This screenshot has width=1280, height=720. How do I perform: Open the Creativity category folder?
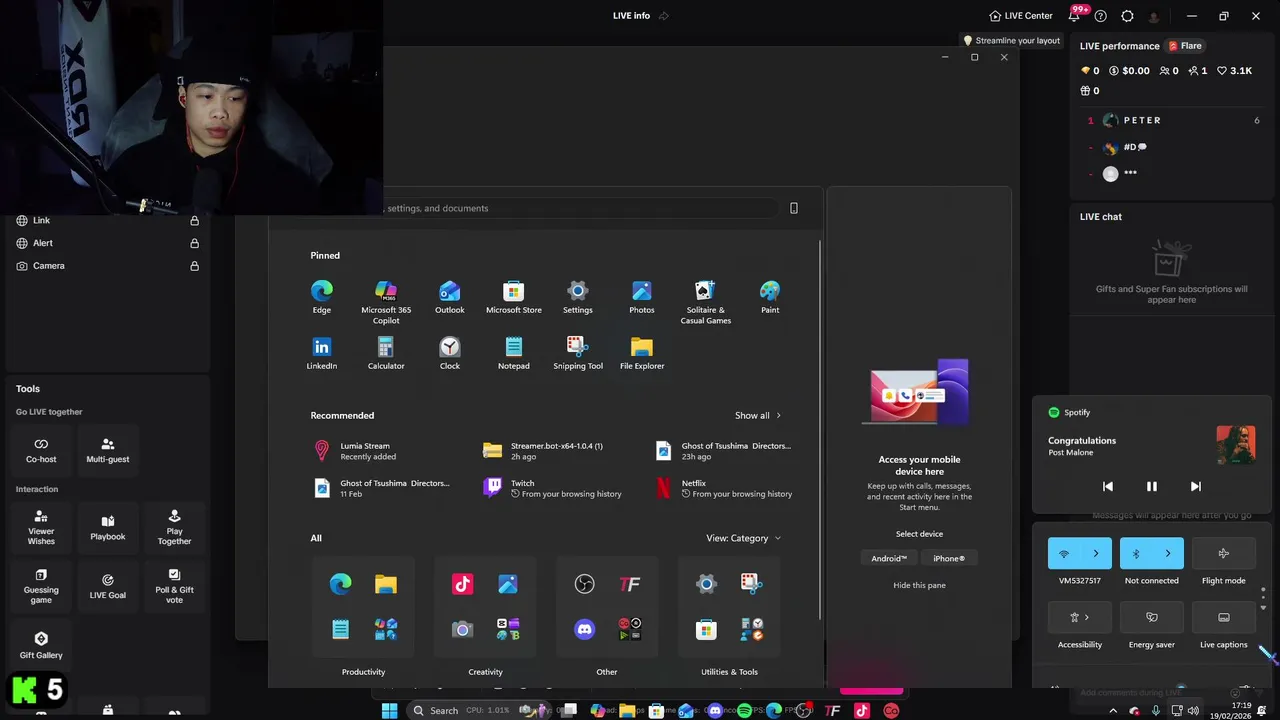click(485, 607)
